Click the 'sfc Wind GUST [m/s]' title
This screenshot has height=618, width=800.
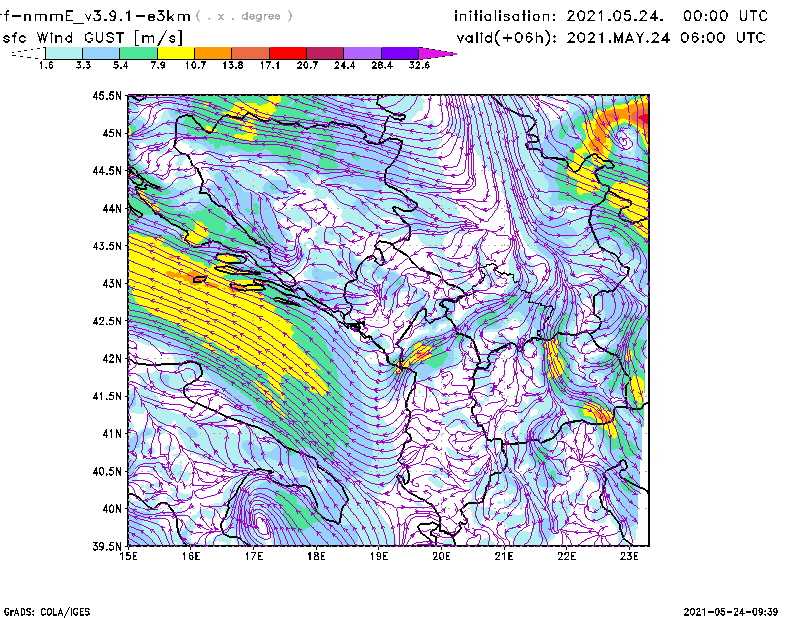point(93,38)
